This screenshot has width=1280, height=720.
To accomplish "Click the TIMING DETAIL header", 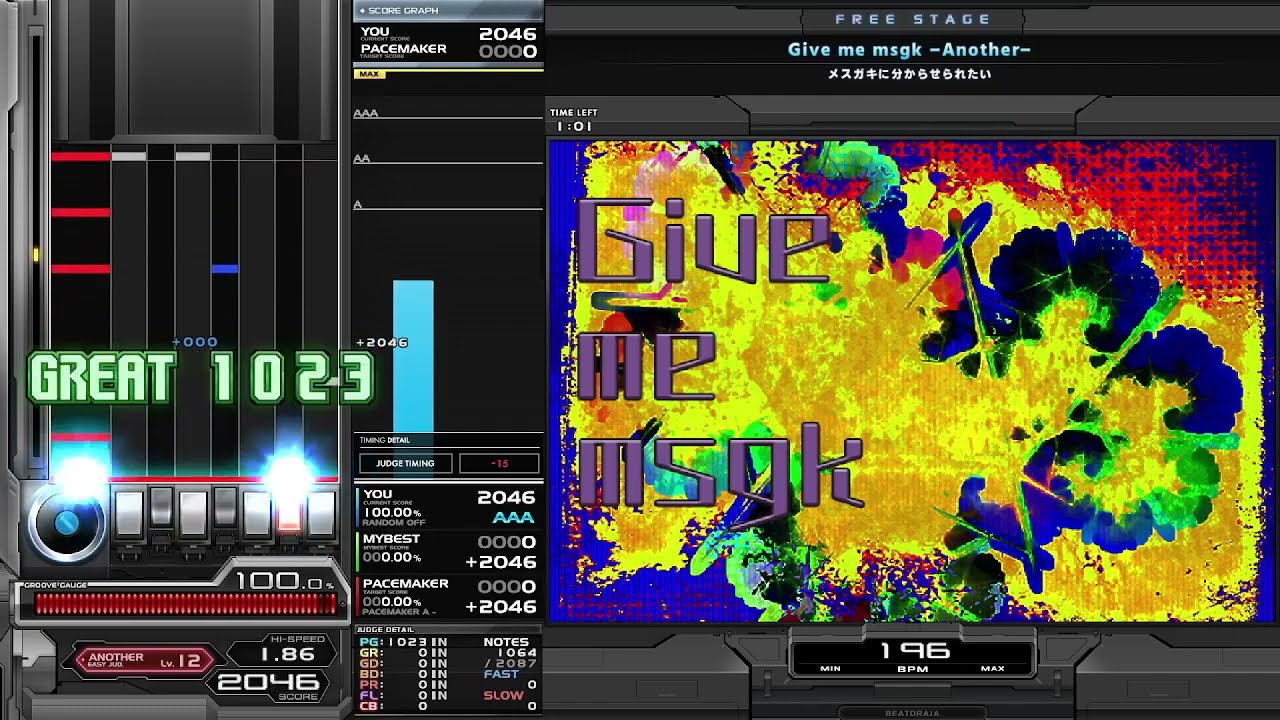I will [x=384, y=440].
